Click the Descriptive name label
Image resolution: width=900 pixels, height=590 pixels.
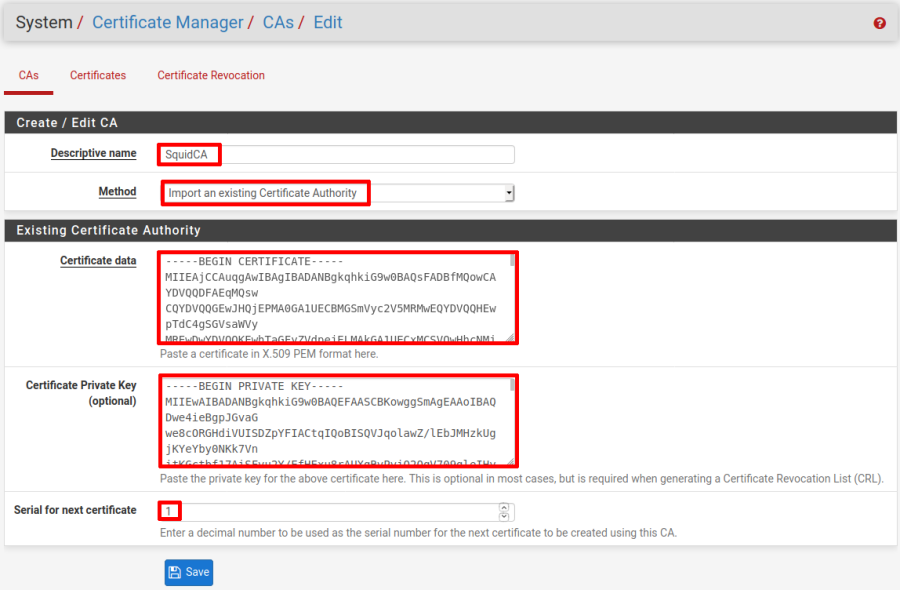[x=93, y=154]
